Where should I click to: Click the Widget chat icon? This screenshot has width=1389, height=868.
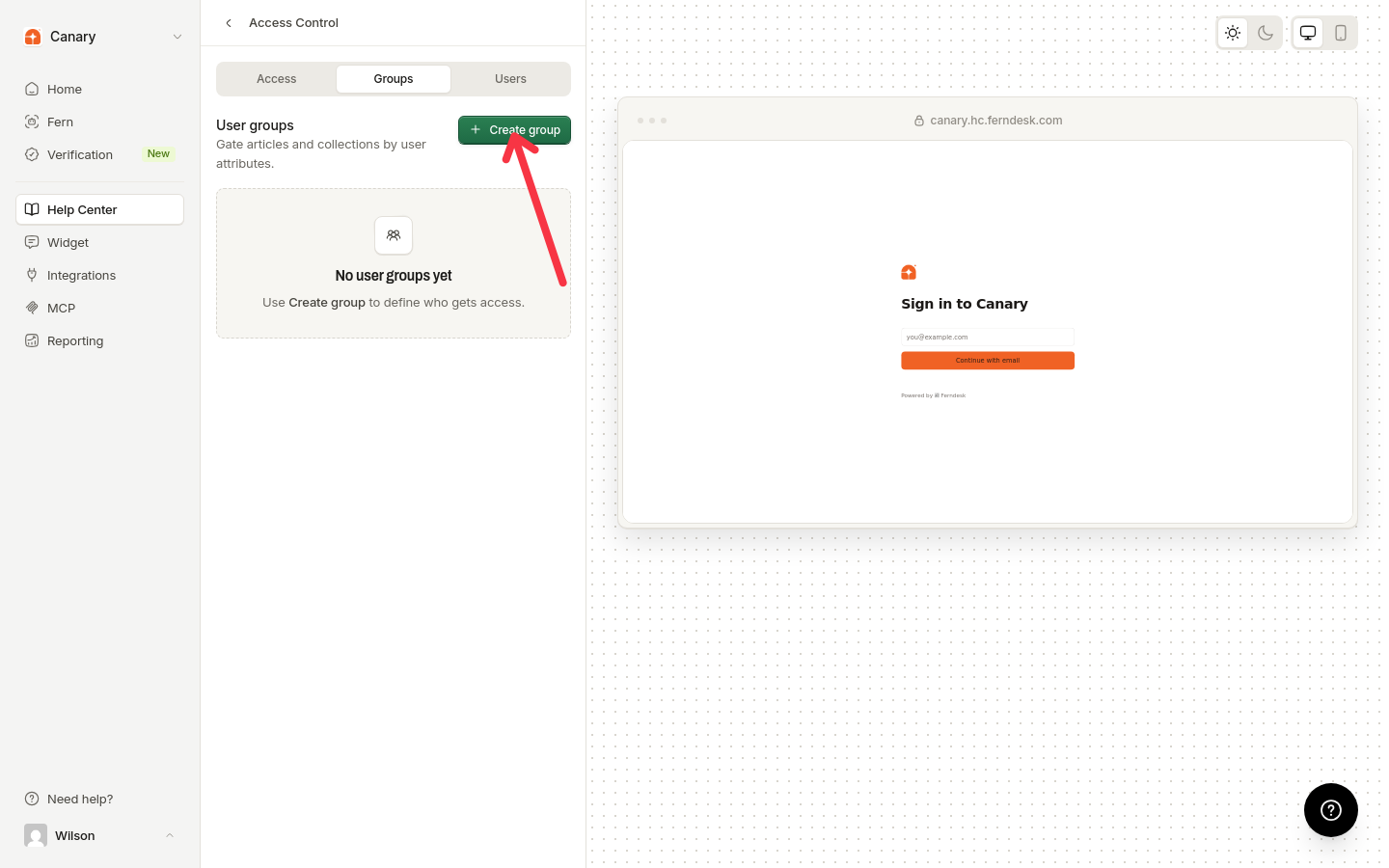32,242
